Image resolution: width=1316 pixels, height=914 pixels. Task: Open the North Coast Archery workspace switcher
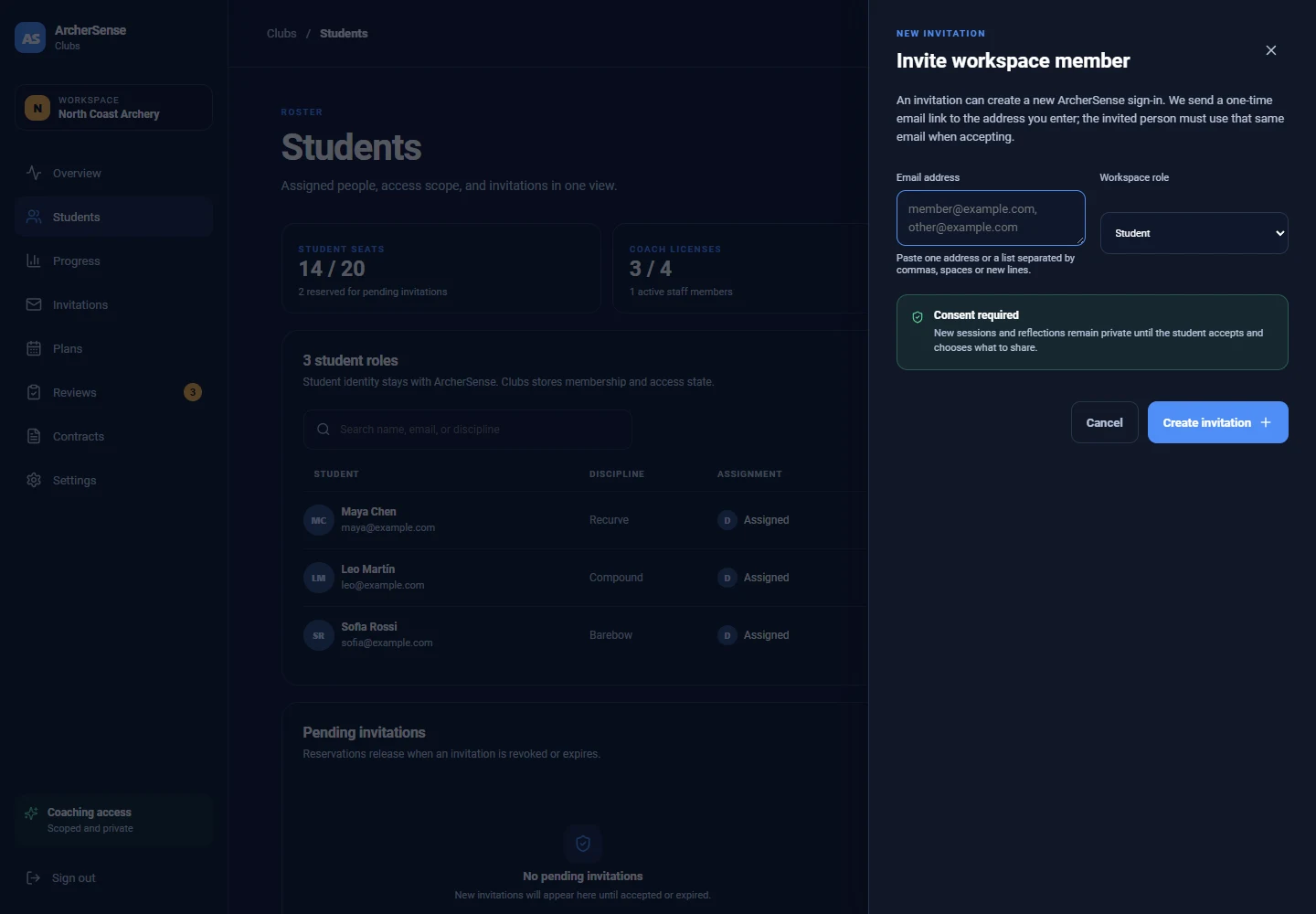click(x=113, y=107)
